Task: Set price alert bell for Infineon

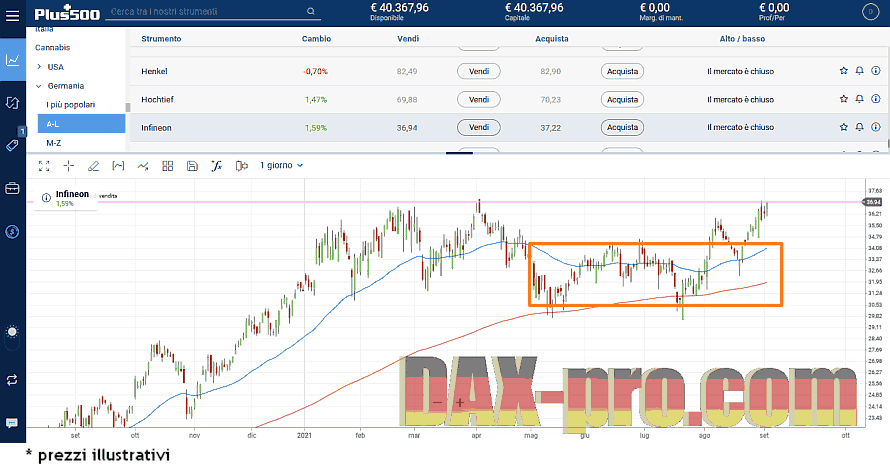Action: coord(859,127)
